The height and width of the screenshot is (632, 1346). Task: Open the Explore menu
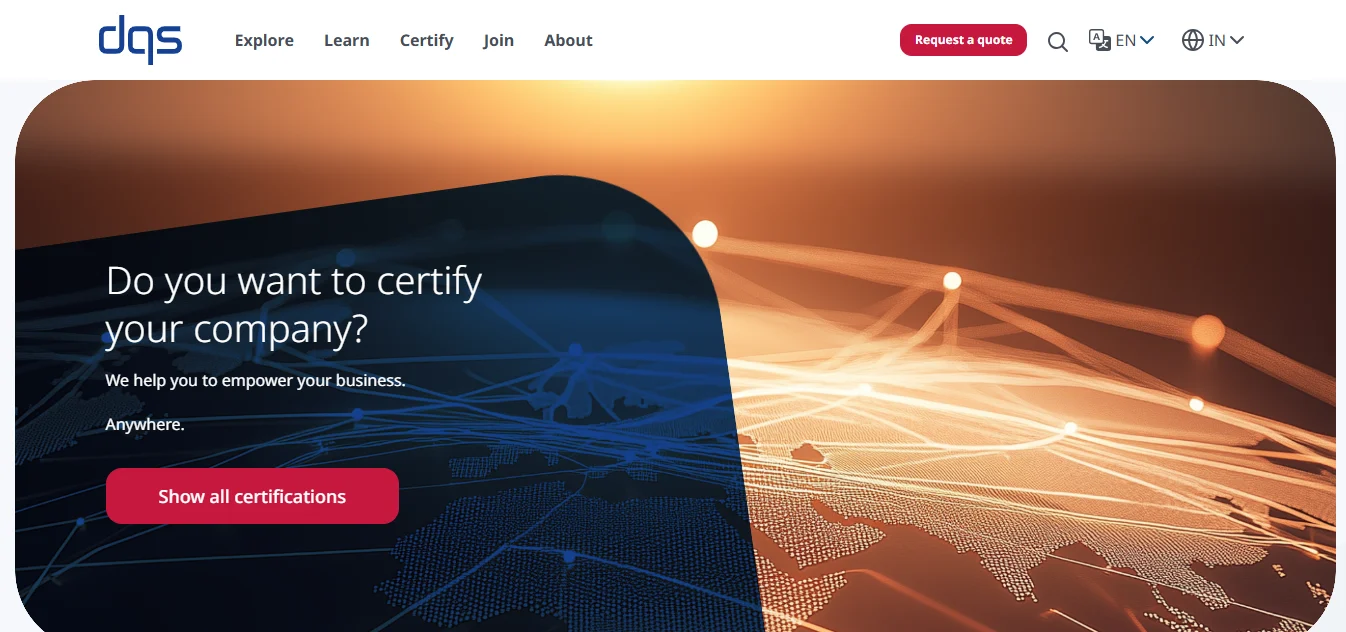coord(264,40)
